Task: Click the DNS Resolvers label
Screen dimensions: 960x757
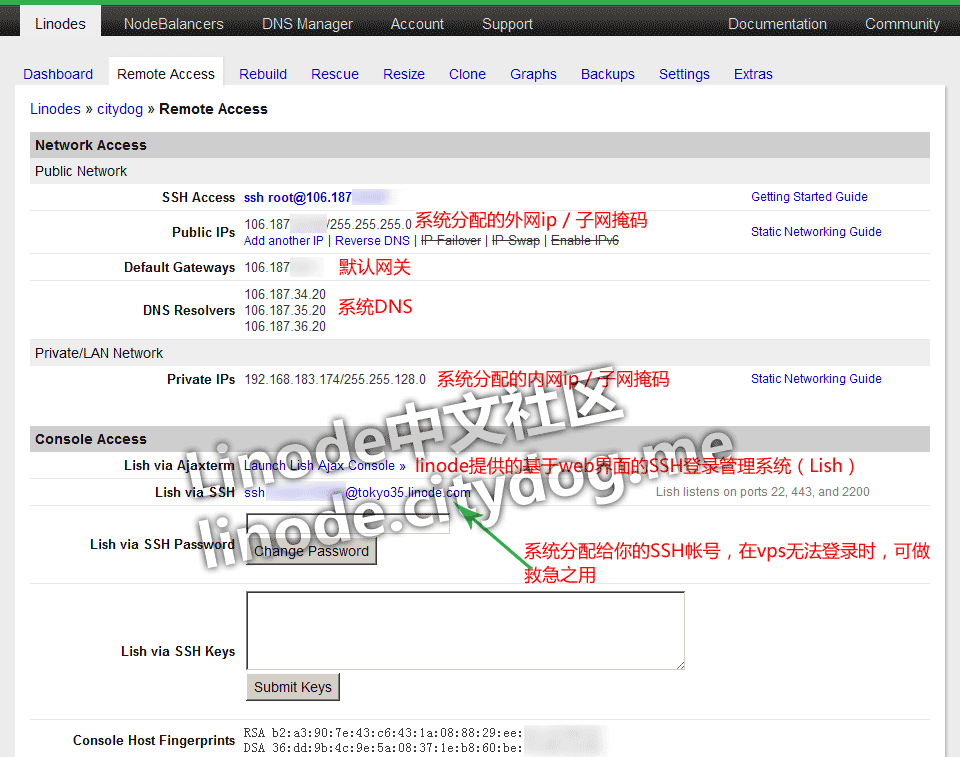Action: 189,311
